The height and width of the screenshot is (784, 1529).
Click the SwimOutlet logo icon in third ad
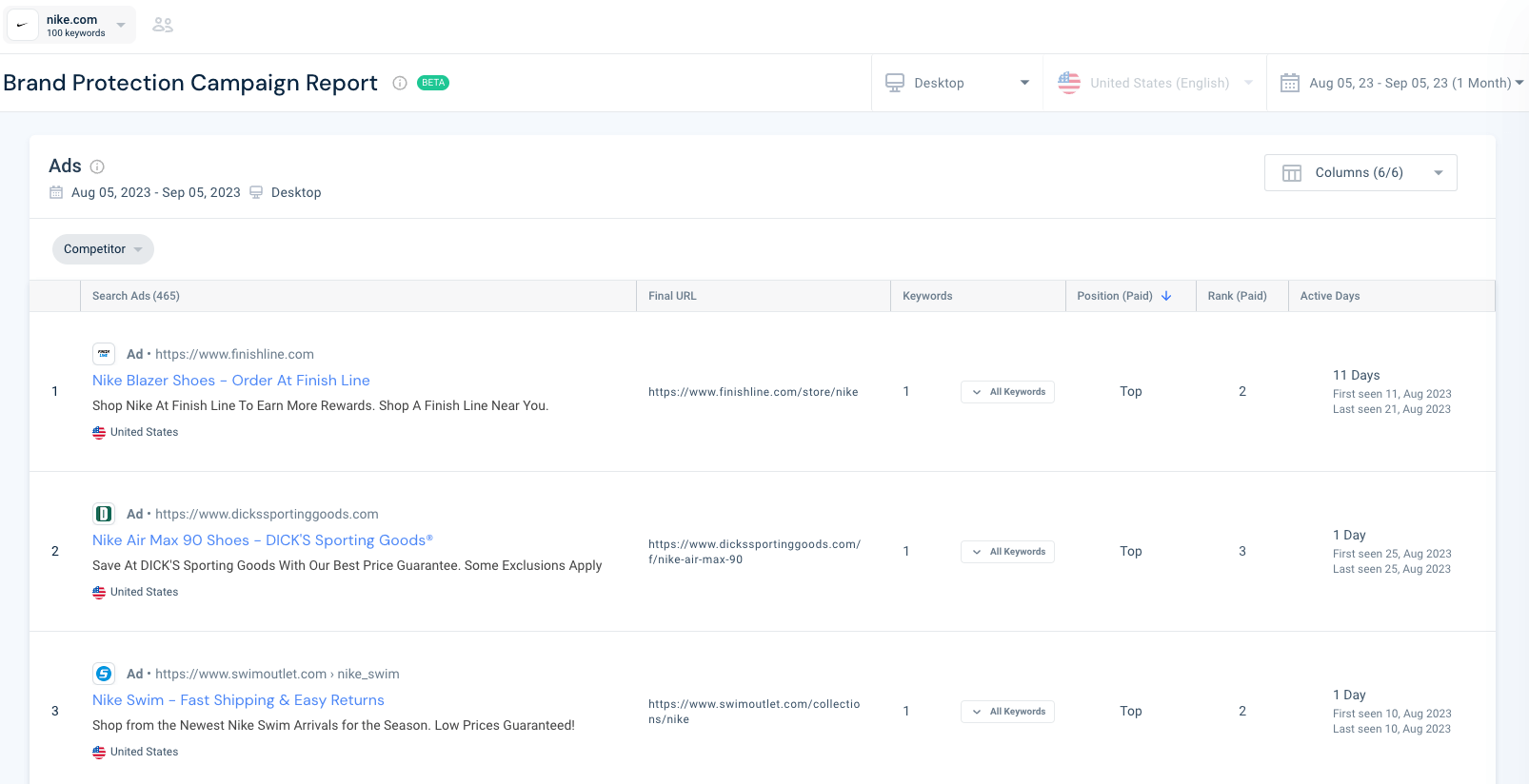point(104,674)
